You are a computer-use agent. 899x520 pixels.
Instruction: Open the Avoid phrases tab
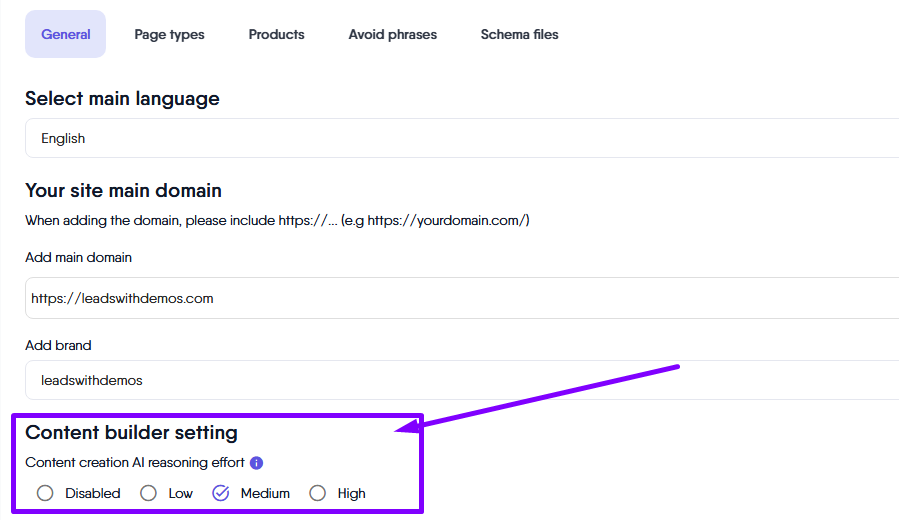click(392, 34)
